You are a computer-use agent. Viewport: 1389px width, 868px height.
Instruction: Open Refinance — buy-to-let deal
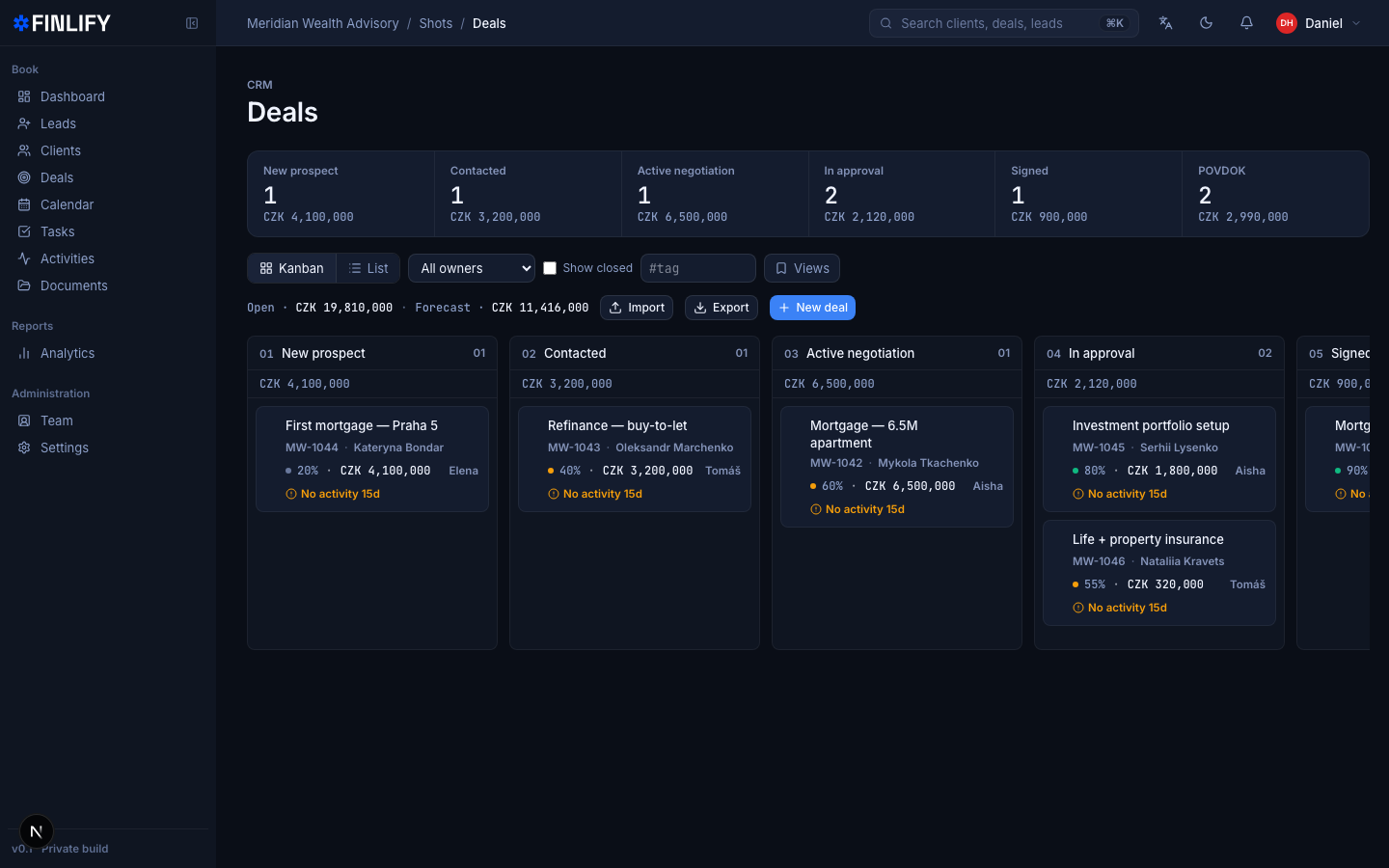pyautogui.click(x=635, y=459)
